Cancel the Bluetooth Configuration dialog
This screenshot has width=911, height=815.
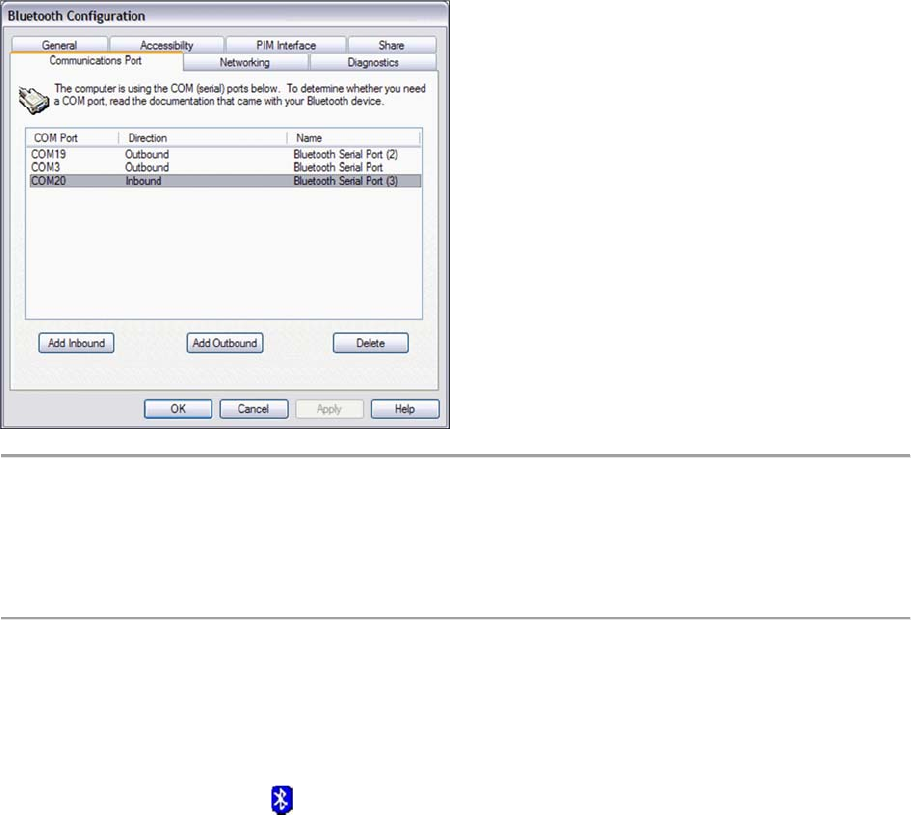tap(253, 409)
